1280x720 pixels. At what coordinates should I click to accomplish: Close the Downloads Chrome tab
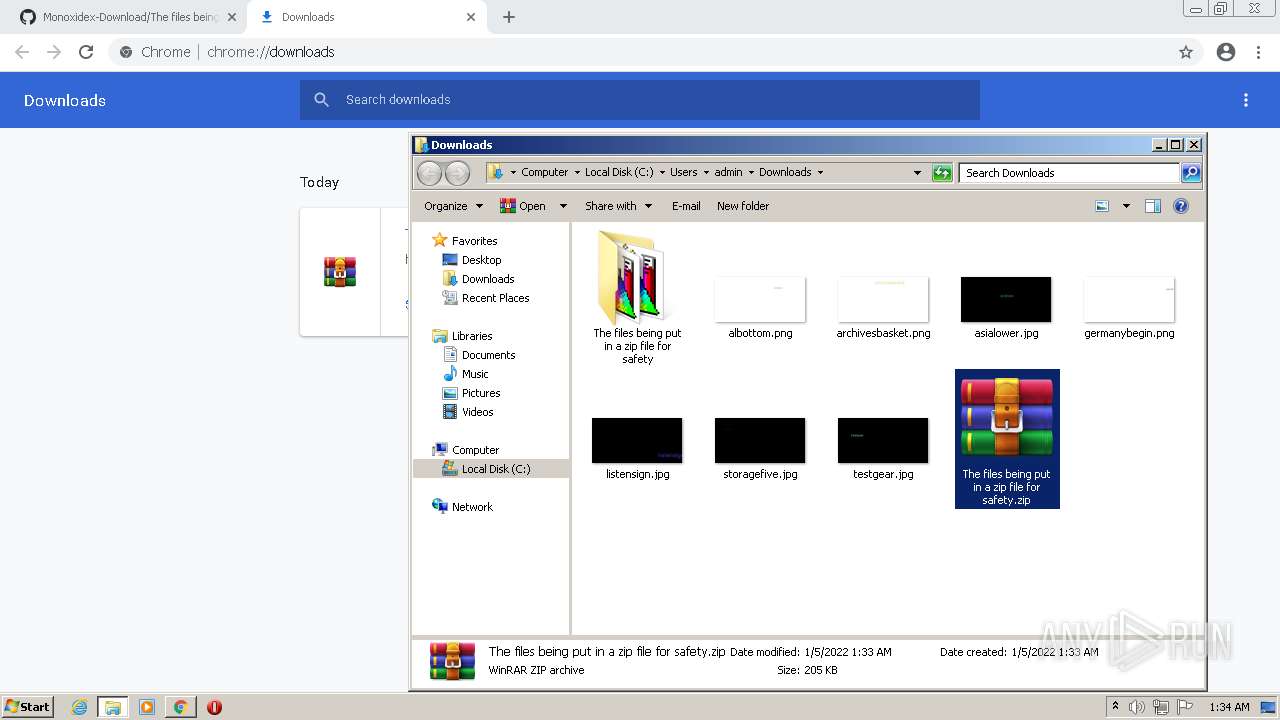[470, 17]
